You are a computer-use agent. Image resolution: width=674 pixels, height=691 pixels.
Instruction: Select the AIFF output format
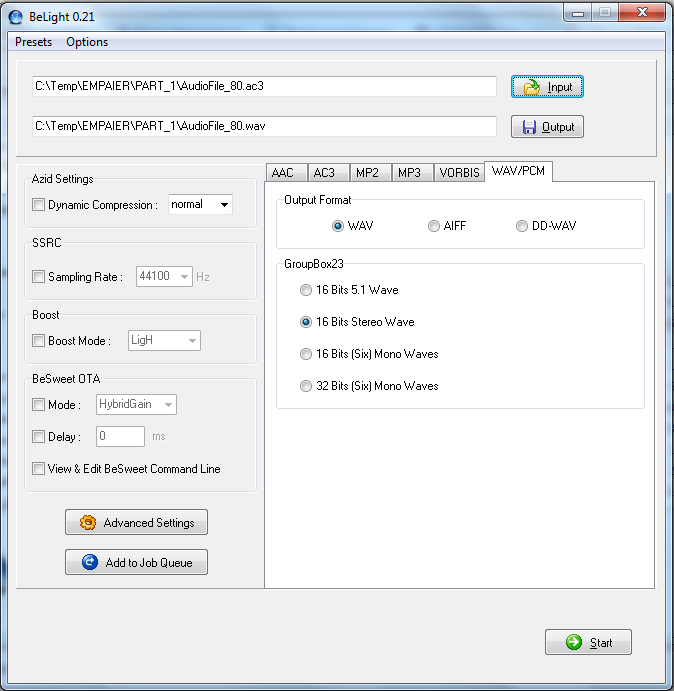tap(434, 226)
